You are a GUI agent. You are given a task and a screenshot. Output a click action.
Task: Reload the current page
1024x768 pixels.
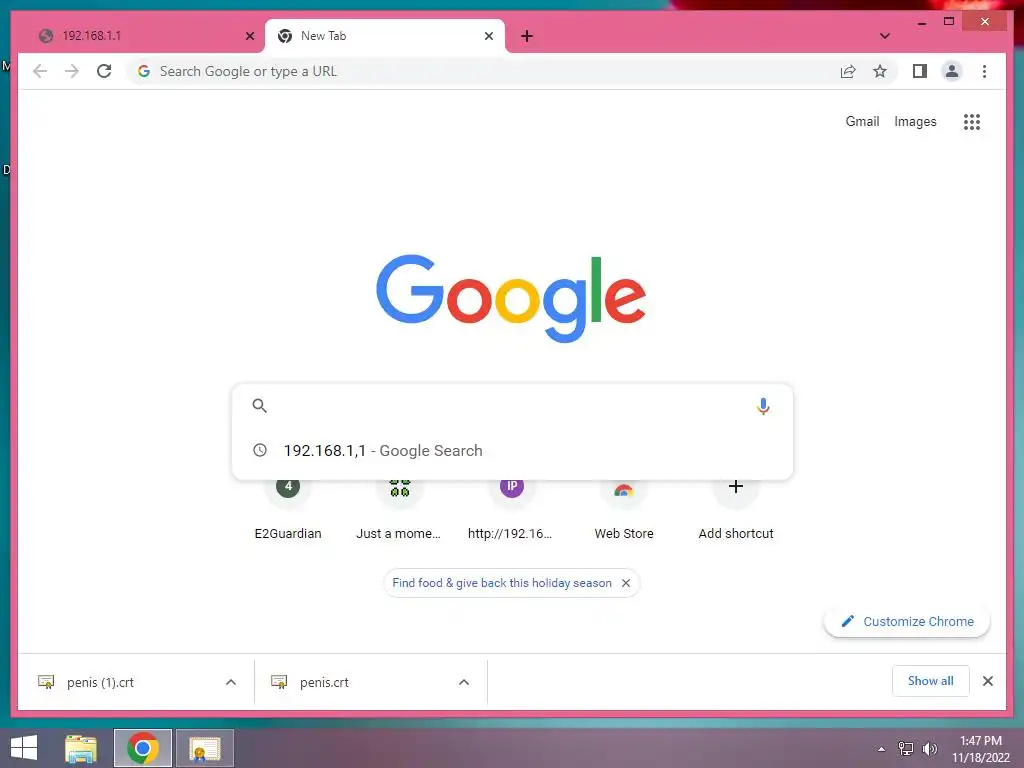pos(104,71)
